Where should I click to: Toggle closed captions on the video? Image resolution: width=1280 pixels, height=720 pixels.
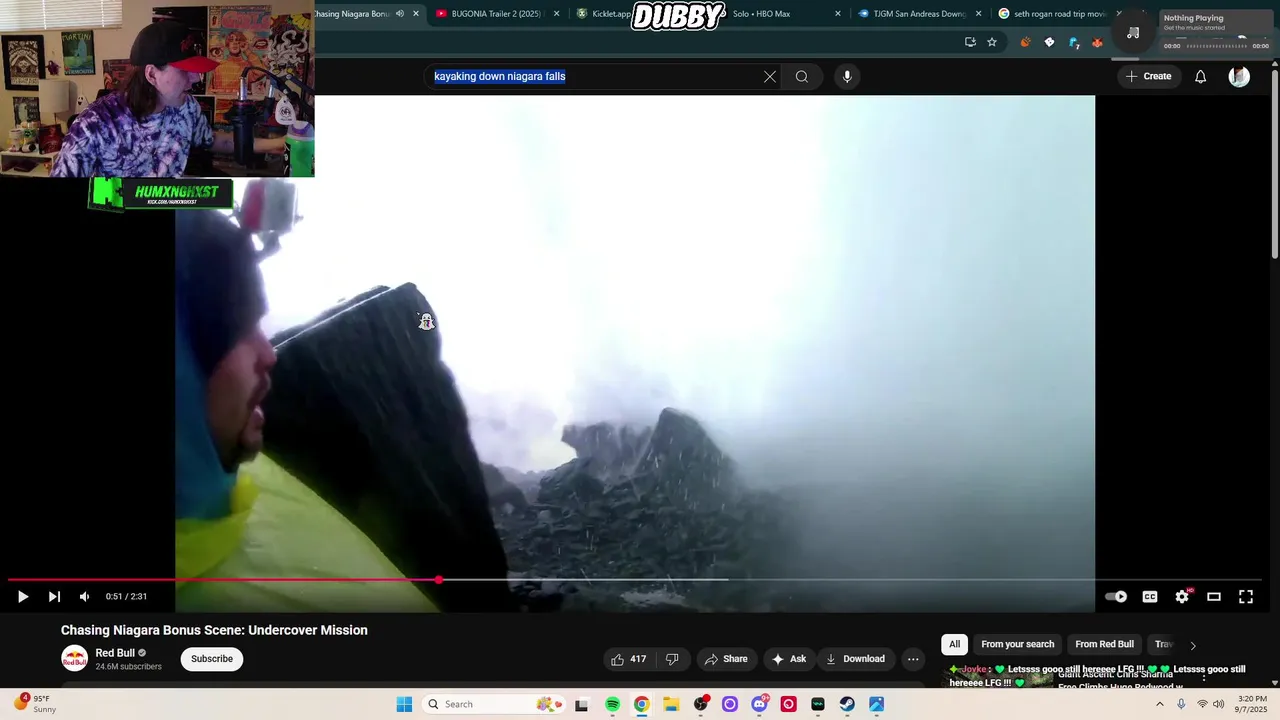coord(1150,596)
